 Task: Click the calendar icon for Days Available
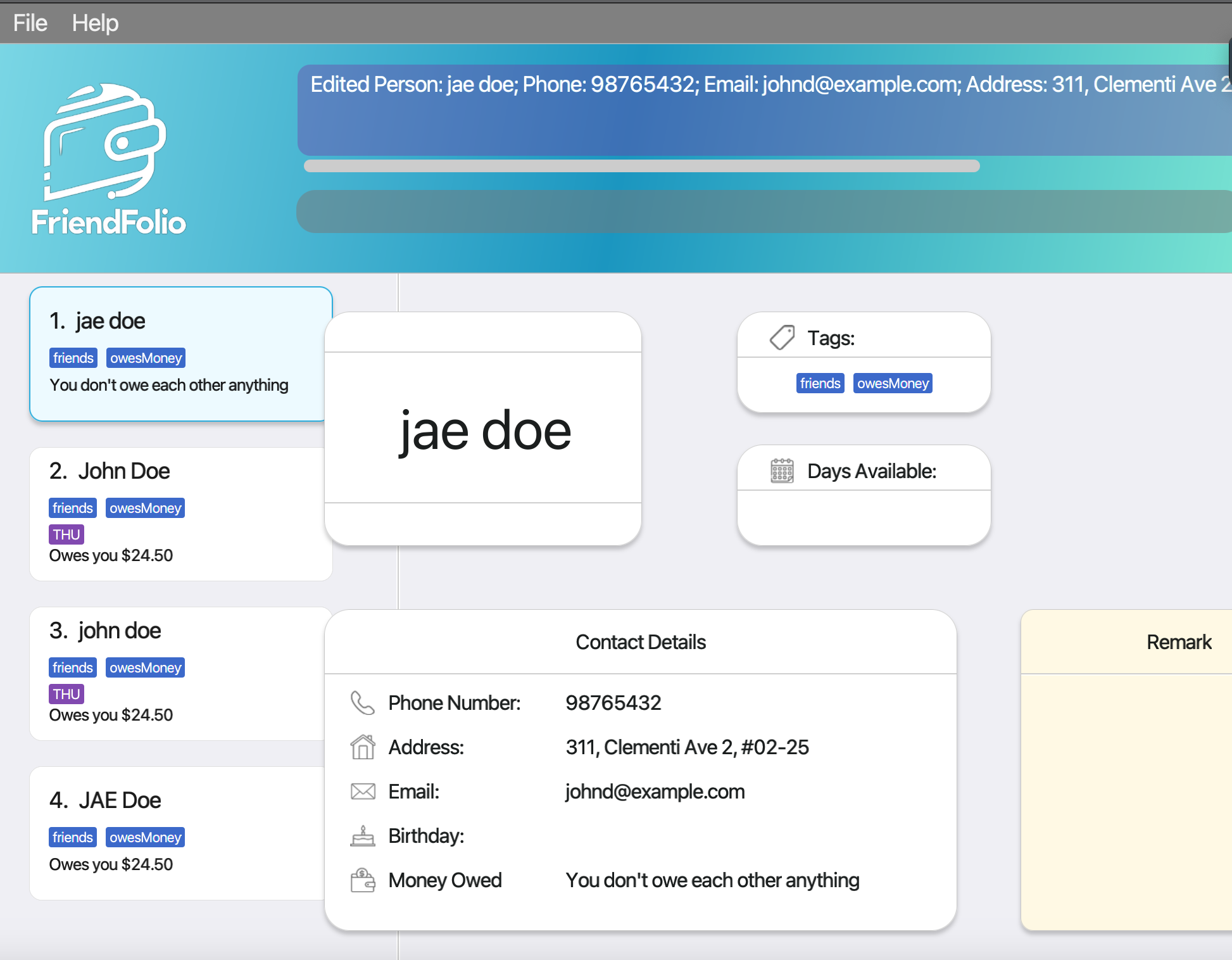coord(782,471)
